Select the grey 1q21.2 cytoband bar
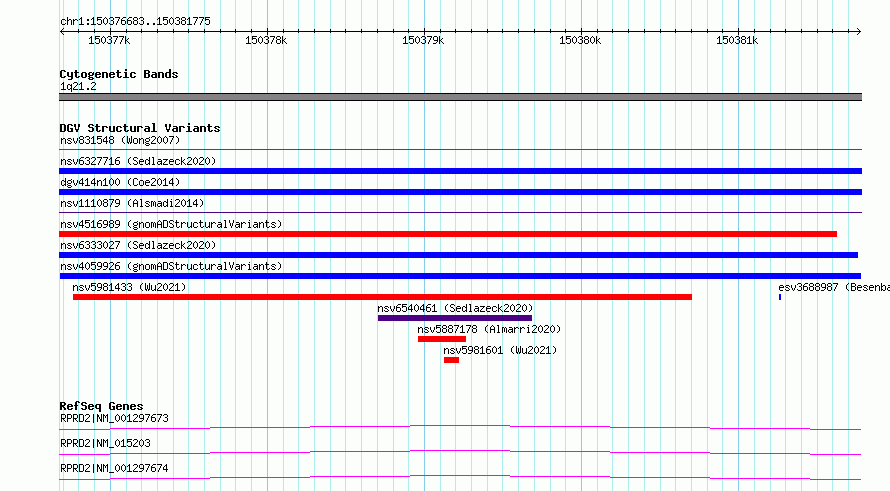This screenshot has height=491, width=890. tap(460, 97)
